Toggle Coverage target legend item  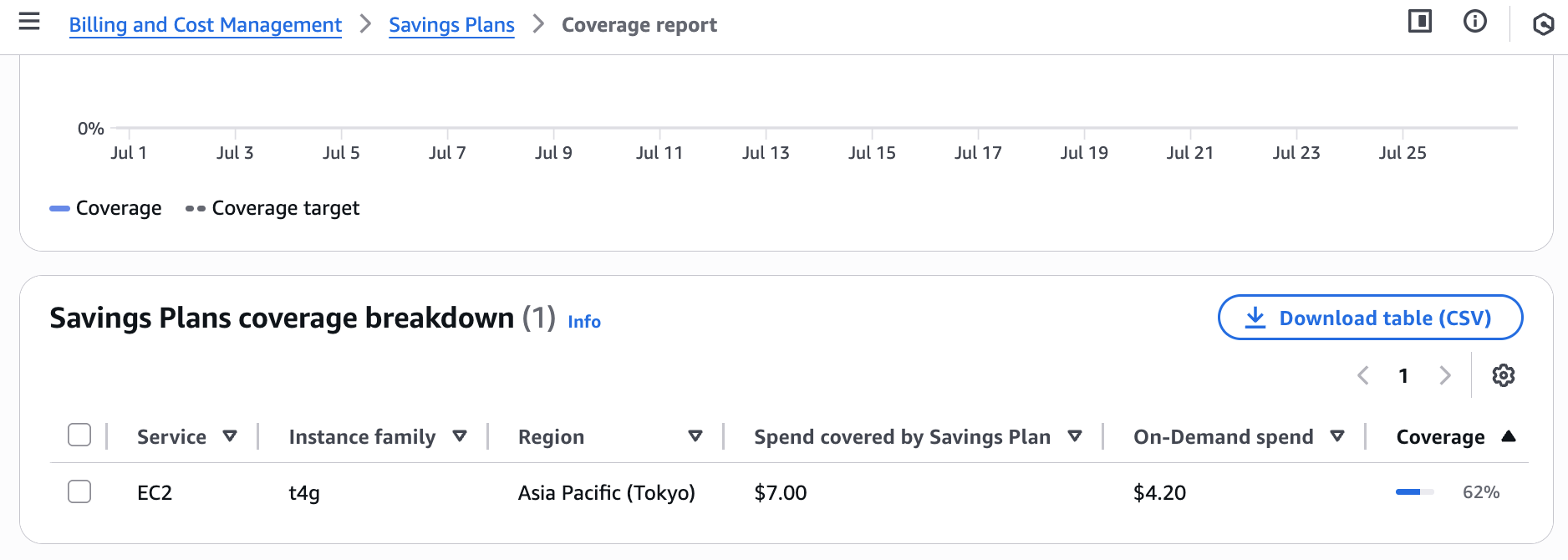272,208
